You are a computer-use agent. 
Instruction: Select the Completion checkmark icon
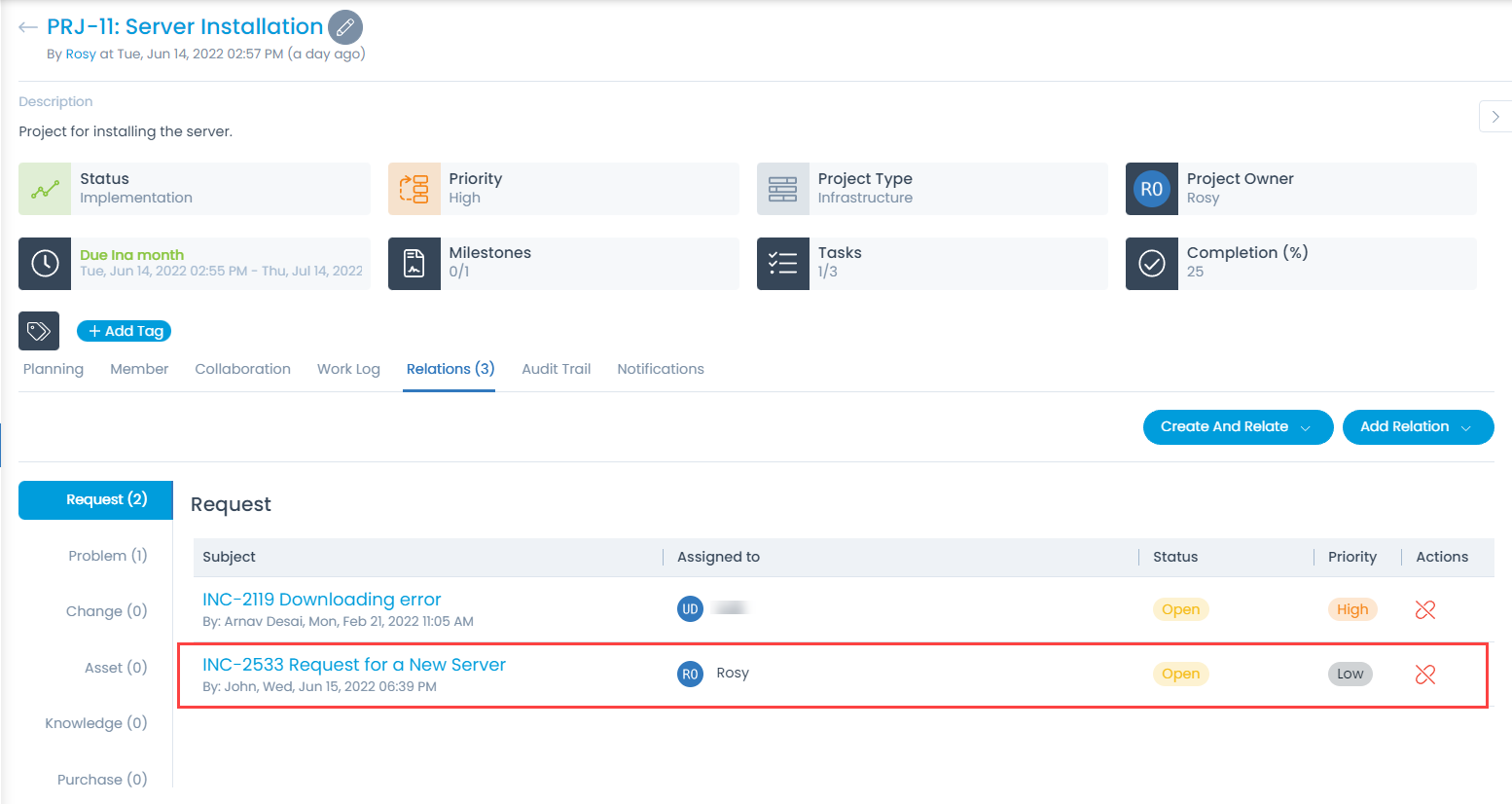[1151, 263]
